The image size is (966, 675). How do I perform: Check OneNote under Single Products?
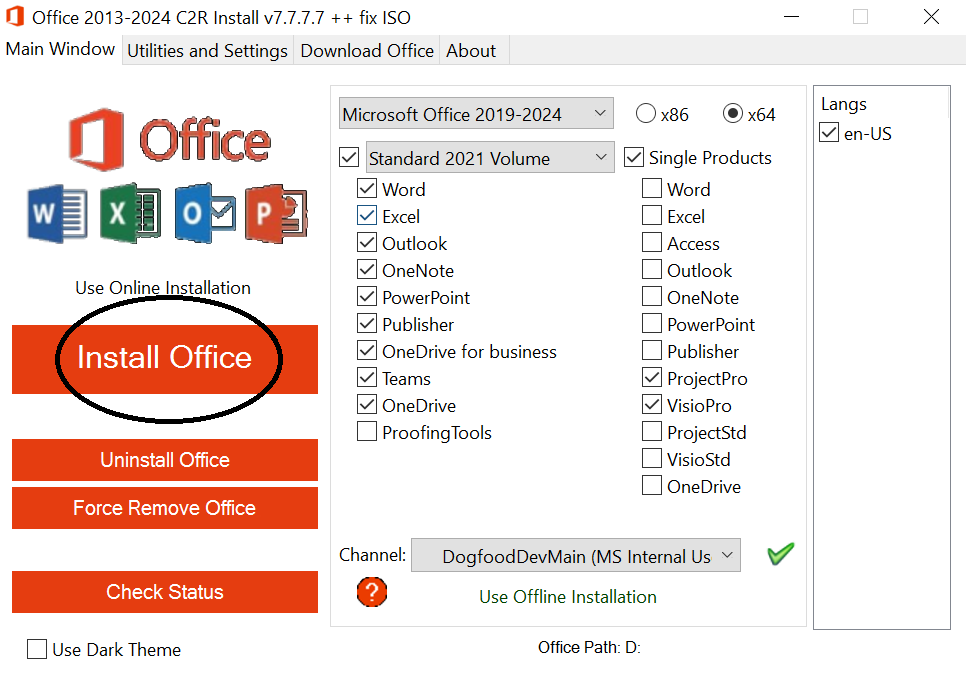point(652,296)
